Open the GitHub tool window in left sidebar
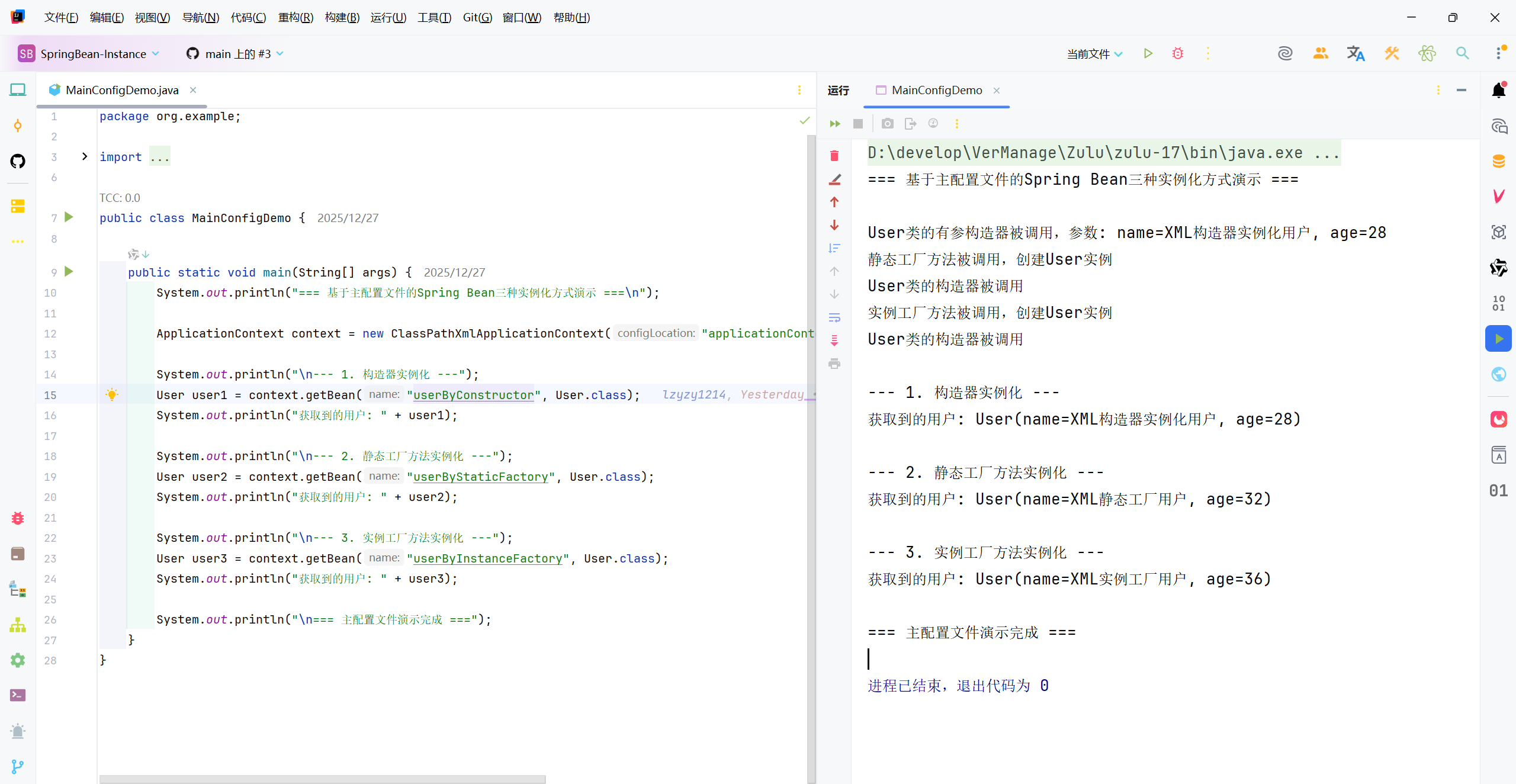This screenshot has height=784, width=1516. click(18, 161)
